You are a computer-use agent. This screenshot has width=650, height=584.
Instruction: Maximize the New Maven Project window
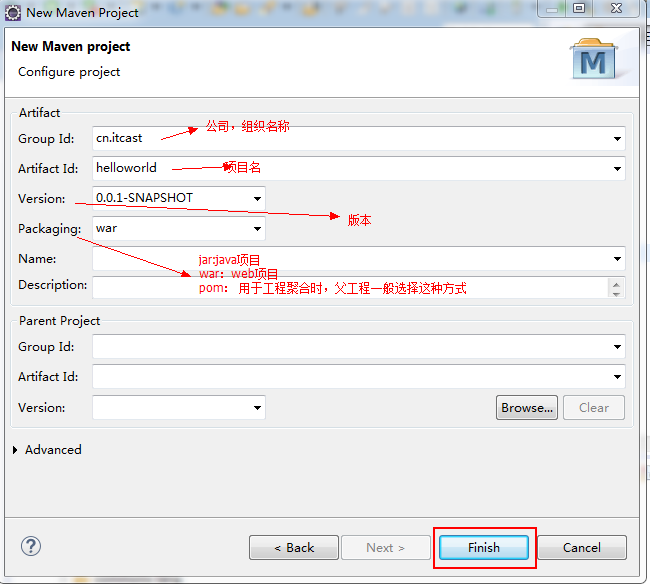point(579,8)
